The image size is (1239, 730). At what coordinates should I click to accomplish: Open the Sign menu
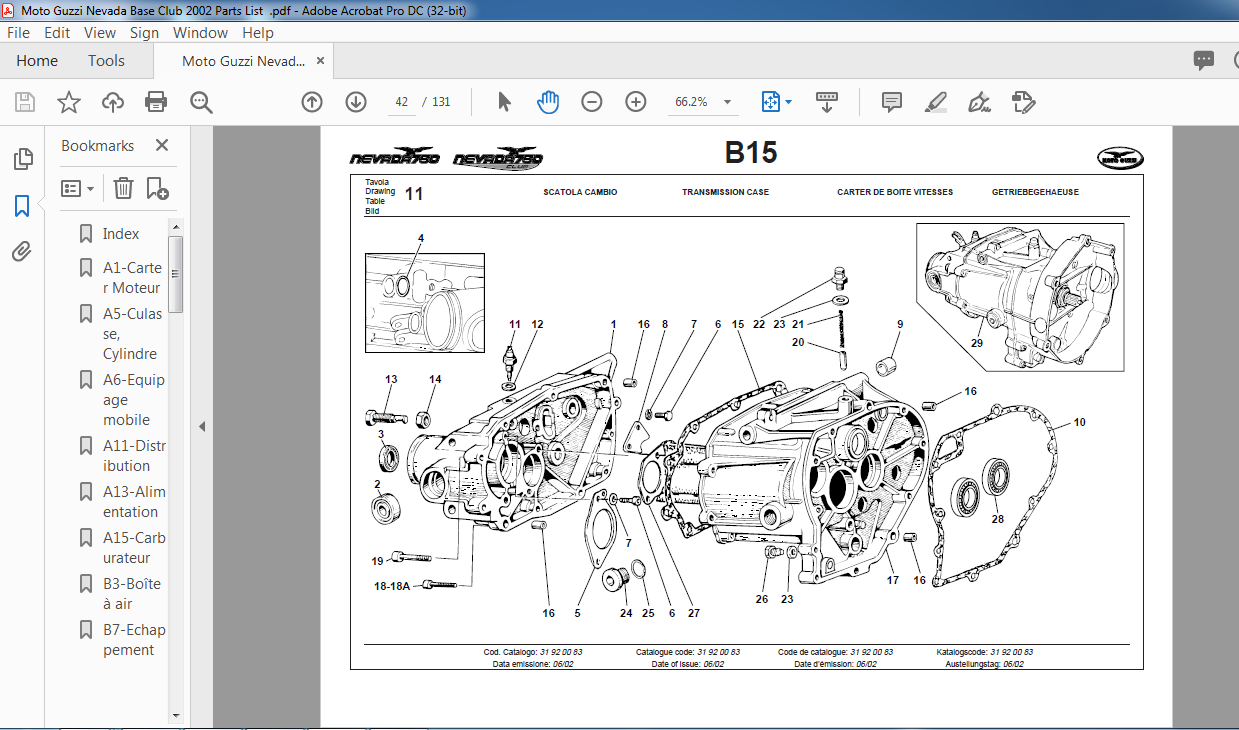tap(144, 32)
